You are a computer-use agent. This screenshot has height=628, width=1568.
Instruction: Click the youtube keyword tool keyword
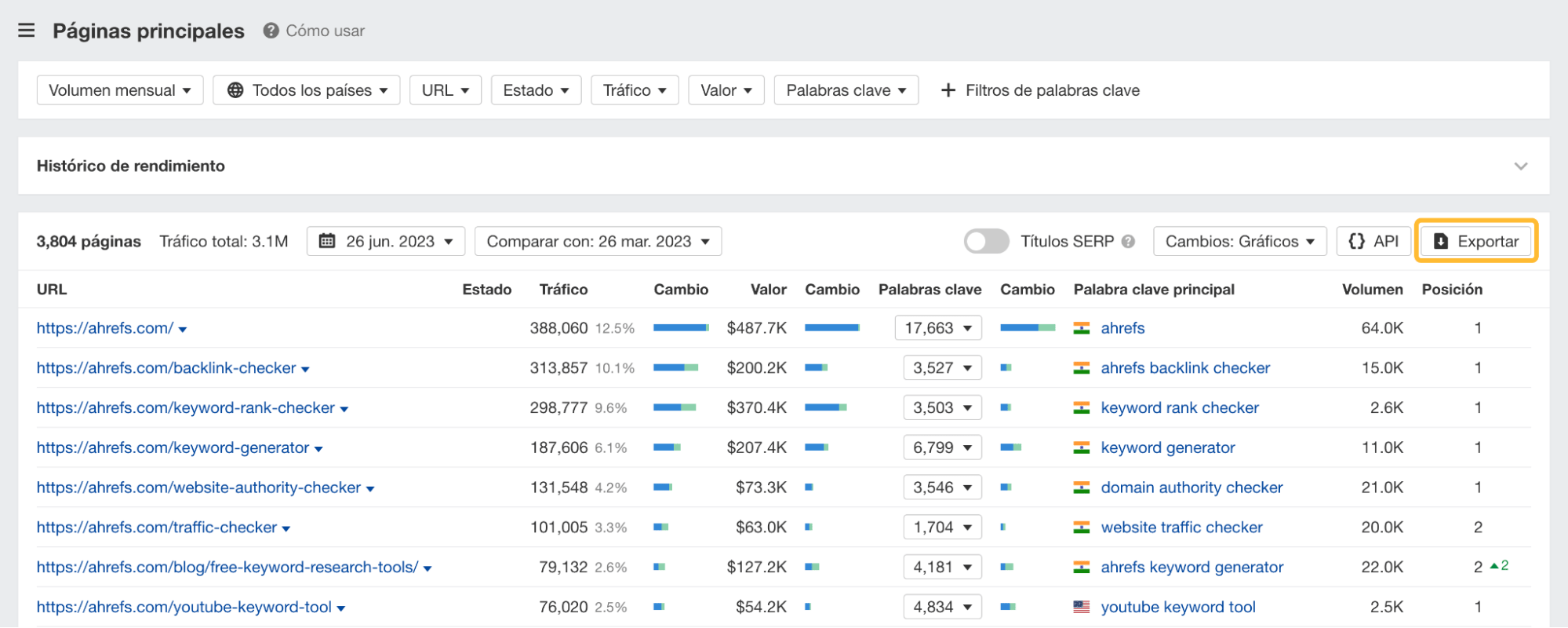pyautogui.click(x=1178, y=607)
